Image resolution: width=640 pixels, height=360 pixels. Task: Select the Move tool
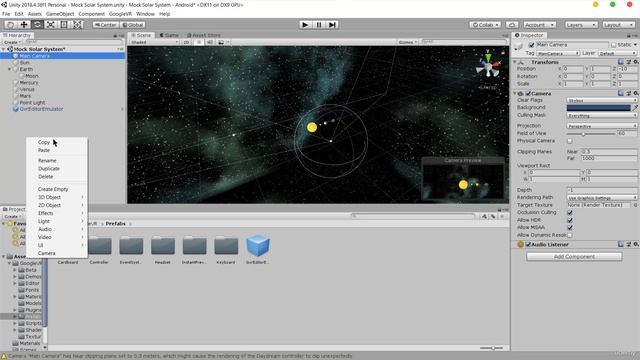pyautogui.click(x=24, y=24)
